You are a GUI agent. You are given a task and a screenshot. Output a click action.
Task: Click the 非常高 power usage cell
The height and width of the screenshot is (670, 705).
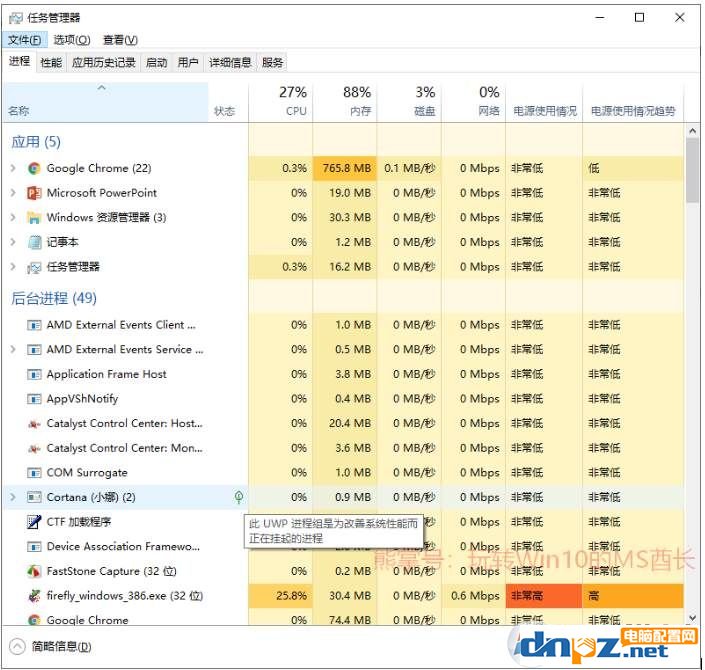pyautogui.click(x=544, y=596)
